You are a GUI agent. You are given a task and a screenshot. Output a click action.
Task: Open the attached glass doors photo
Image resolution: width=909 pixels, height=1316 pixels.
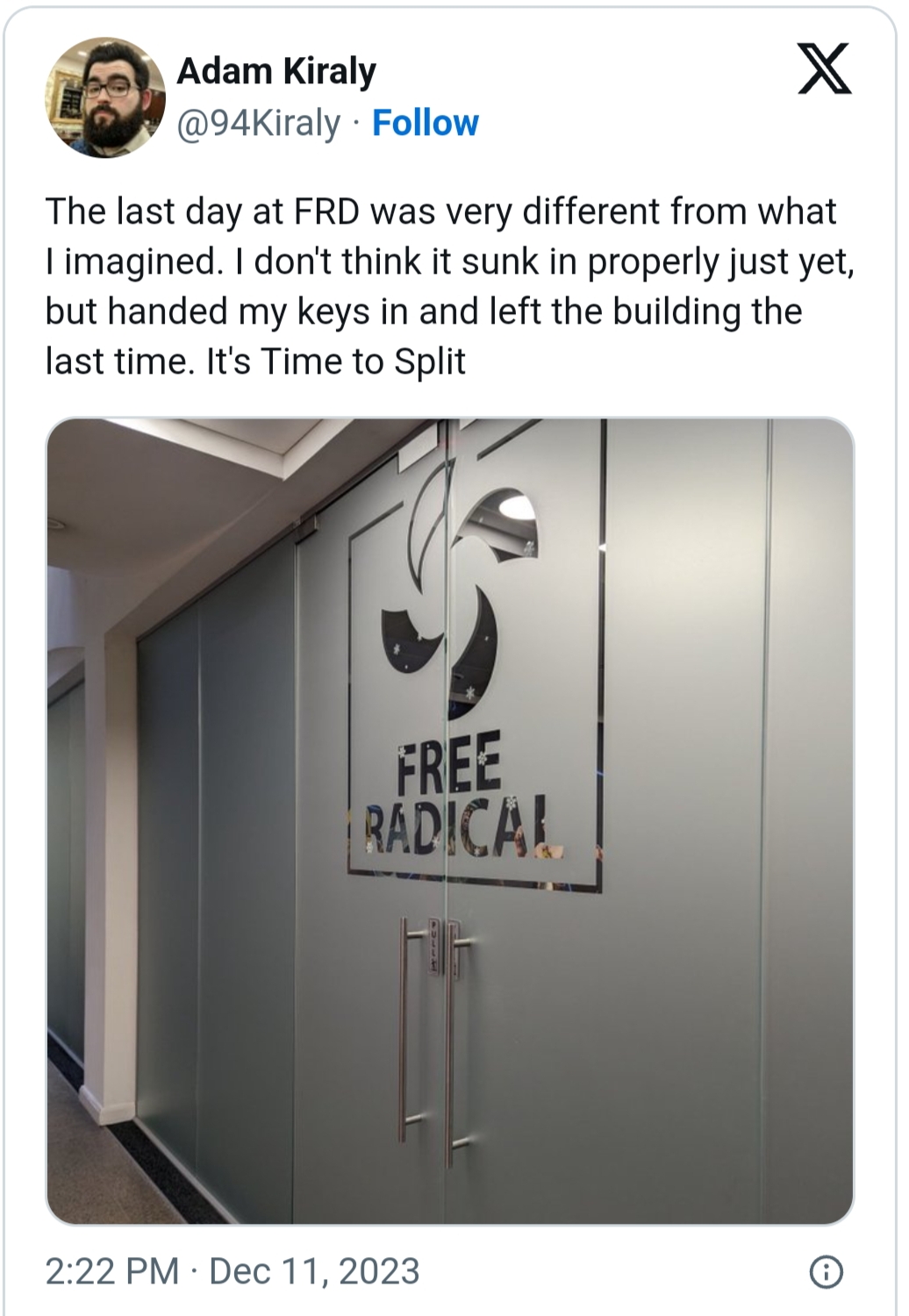pyautogui.click(x=449, y=821)
